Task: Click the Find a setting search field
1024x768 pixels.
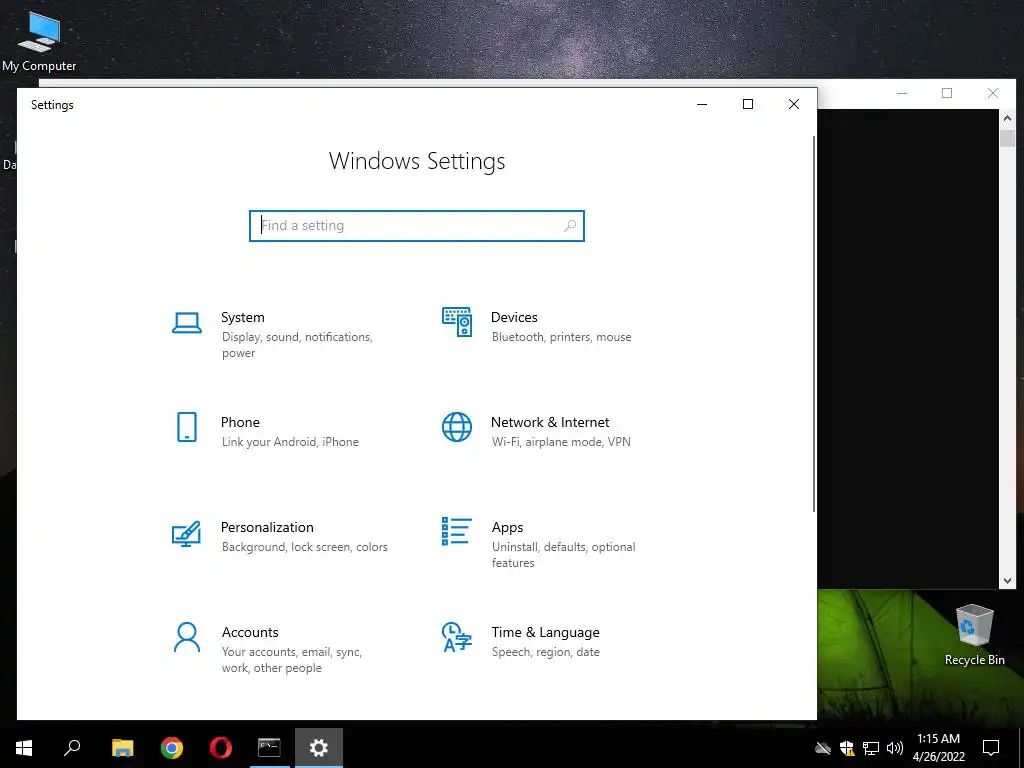Action: (417, 225)
